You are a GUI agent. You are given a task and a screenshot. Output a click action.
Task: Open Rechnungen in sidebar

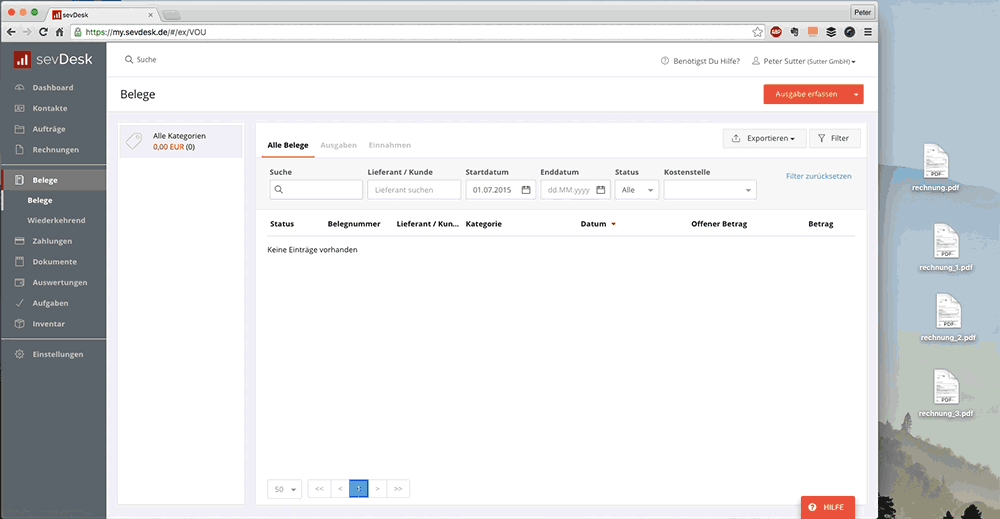(x=55, y=150)
